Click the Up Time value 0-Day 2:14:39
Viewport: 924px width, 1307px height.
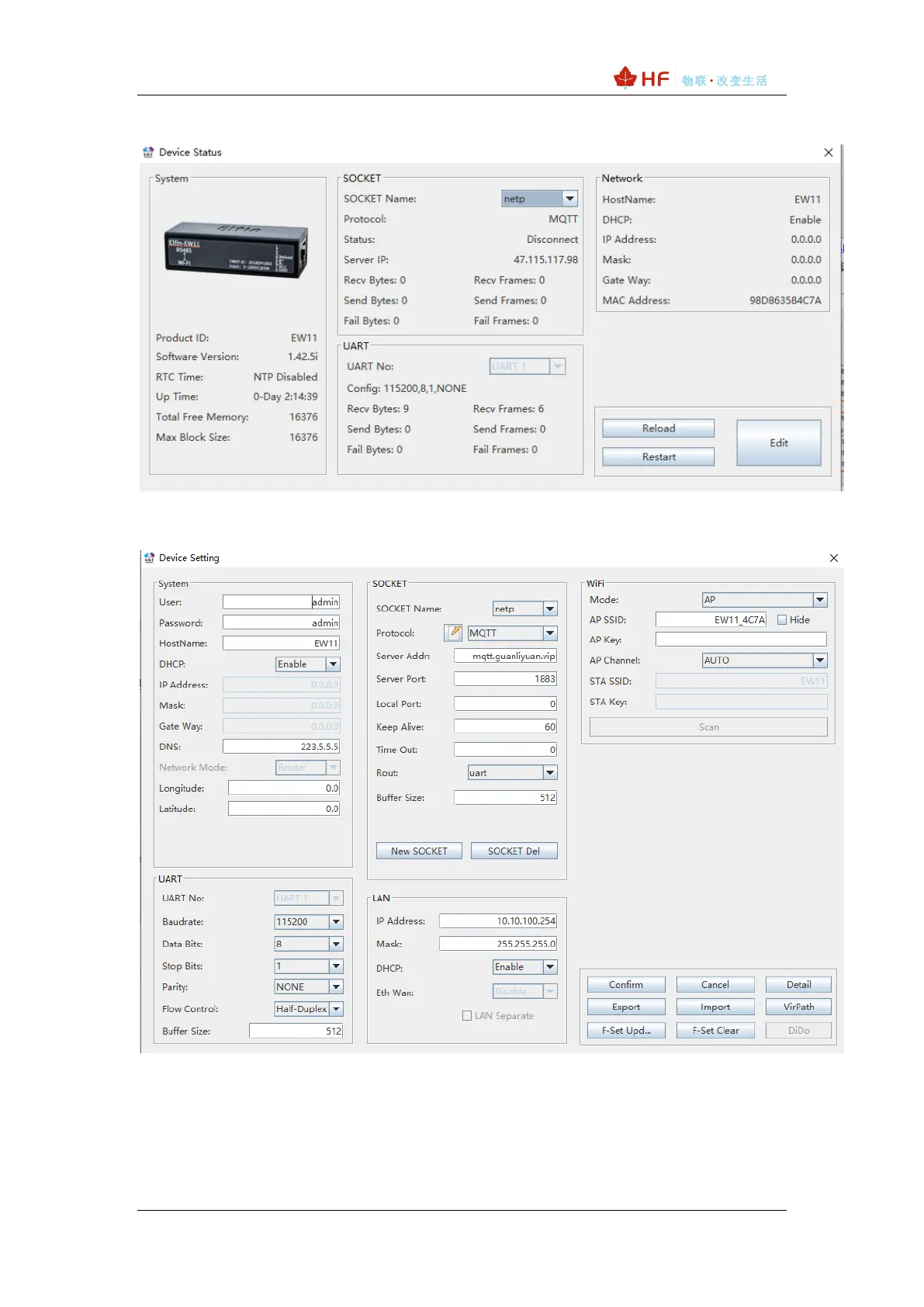286,397
